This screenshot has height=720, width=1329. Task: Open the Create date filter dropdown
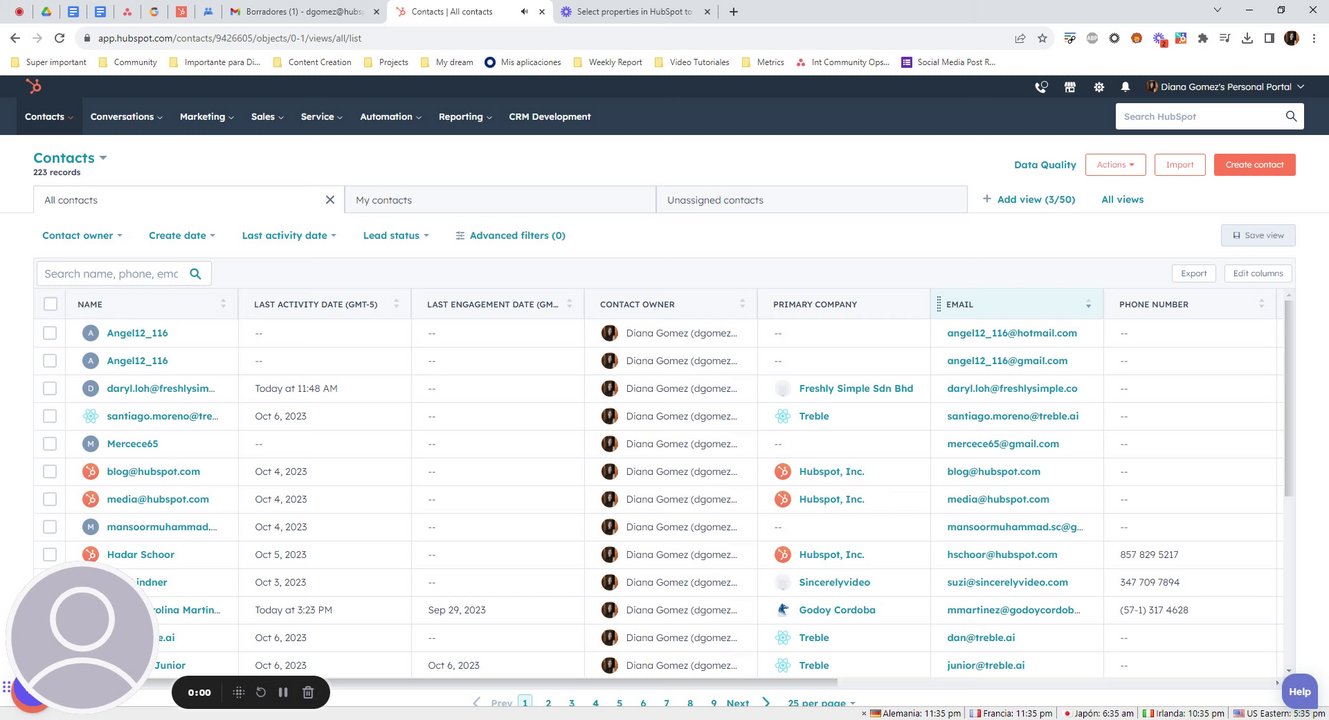pos(182,236)
